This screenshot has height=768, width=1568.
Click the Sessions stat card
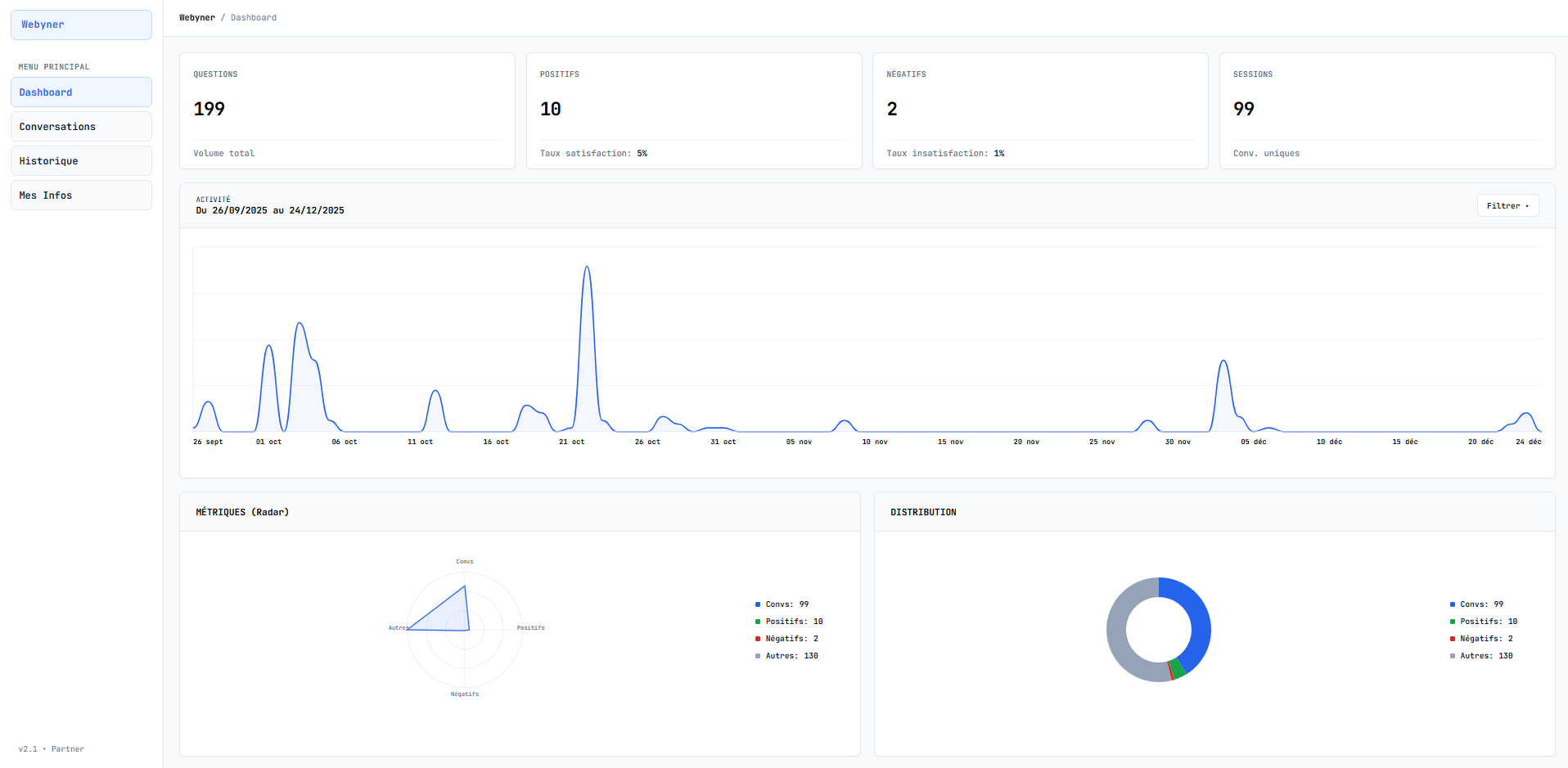1387,110
